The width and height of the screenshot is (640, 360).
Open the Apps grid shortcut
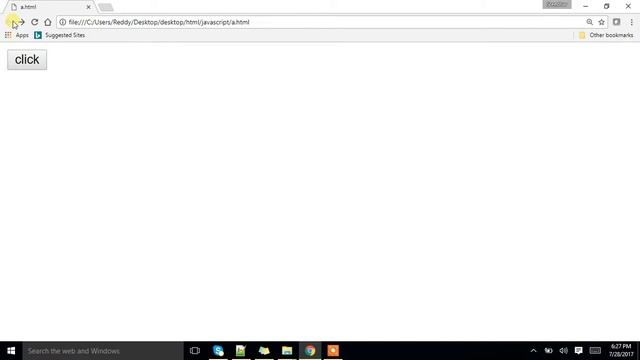coord(16,35)
